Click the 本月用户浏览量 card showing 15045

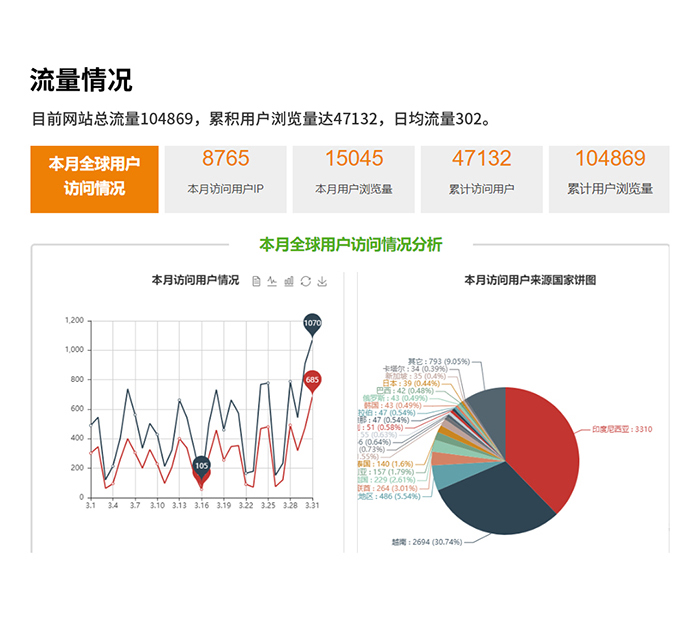tap(354, 179)
